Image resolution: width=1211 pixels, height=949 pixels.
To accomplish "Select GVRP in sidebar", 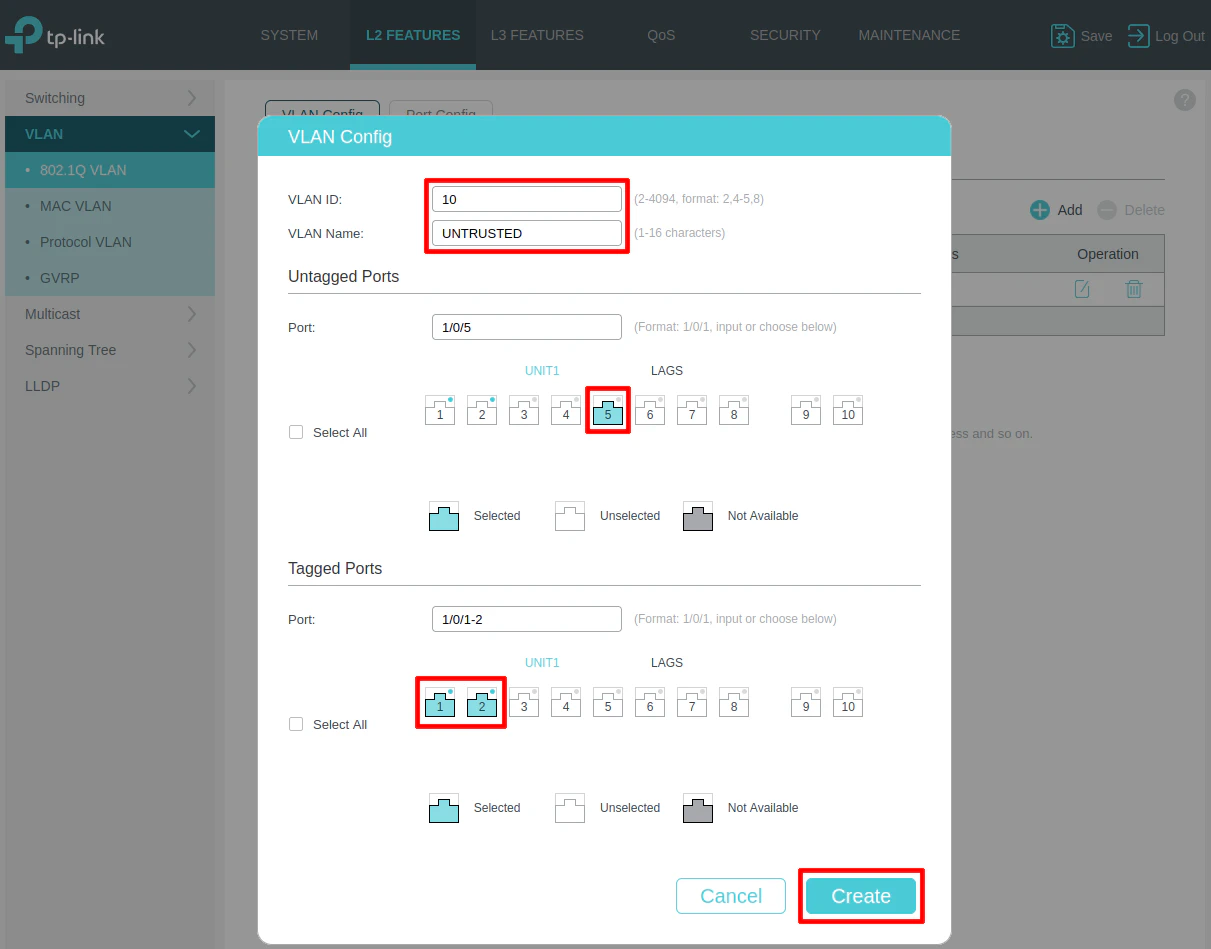I will (110, 278).
